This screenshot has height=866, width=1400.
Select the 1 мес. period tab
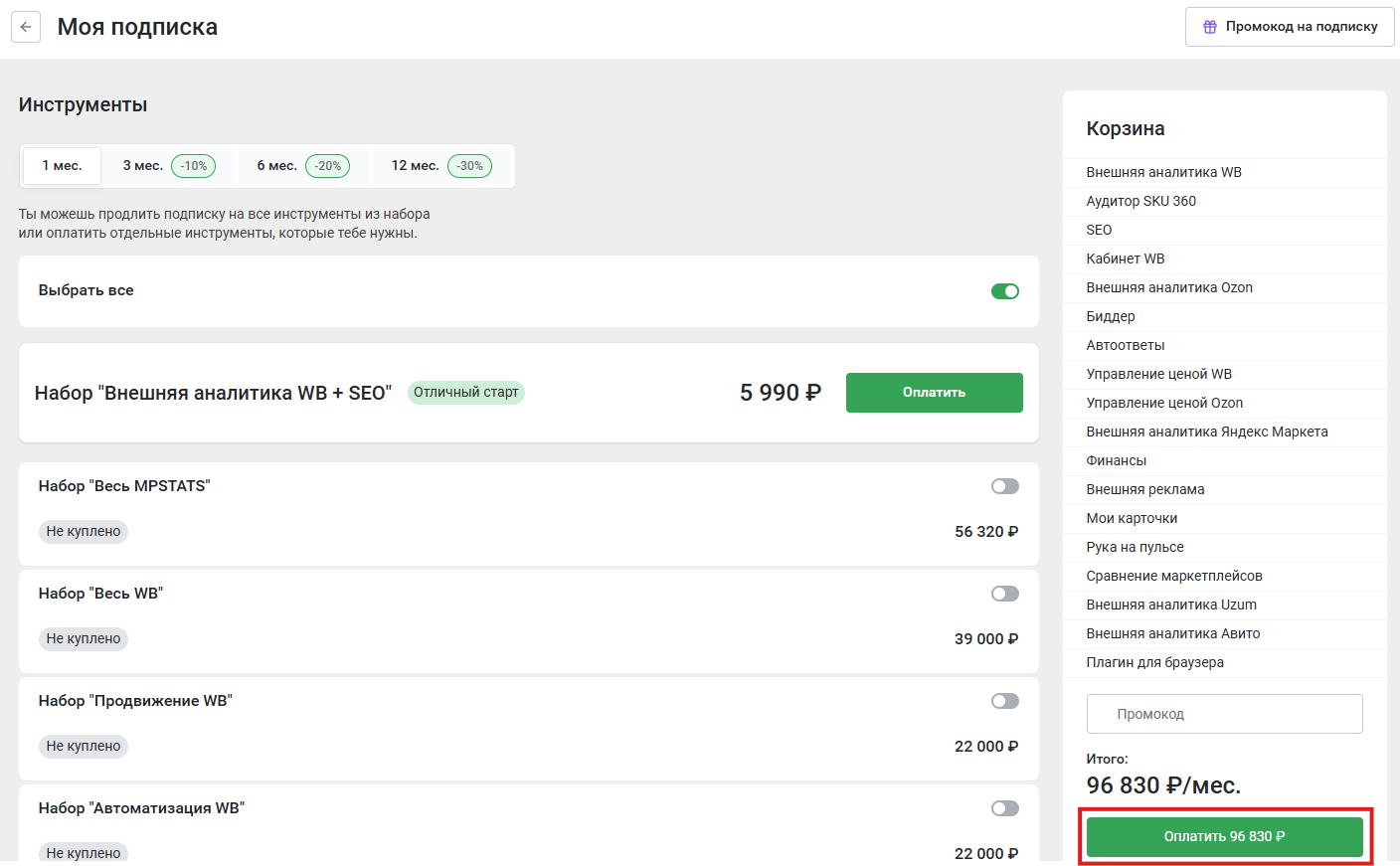(62, 166)
